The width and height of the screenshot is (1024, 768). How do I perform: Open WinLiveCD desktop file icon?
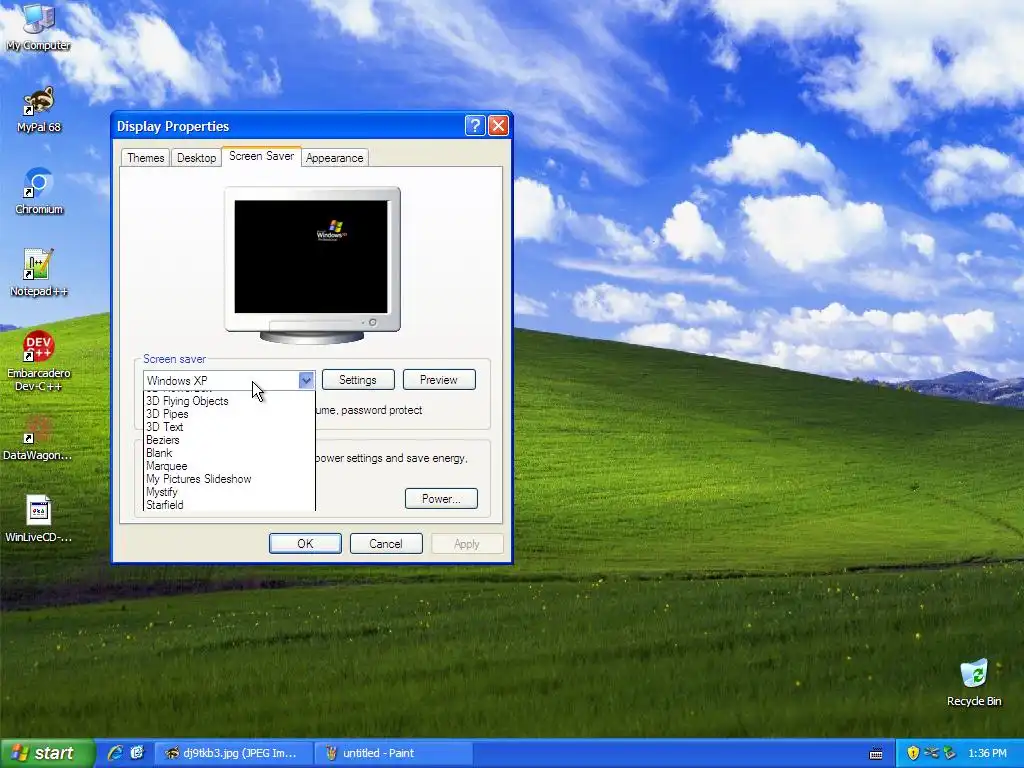(39, 520)
